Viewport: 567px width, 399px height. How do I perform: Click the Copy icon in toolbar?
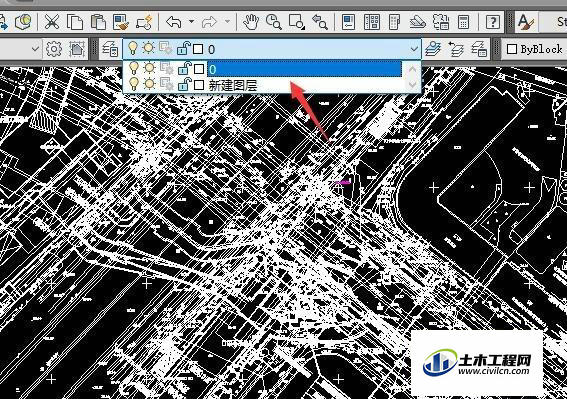click(x=75, y=22)
